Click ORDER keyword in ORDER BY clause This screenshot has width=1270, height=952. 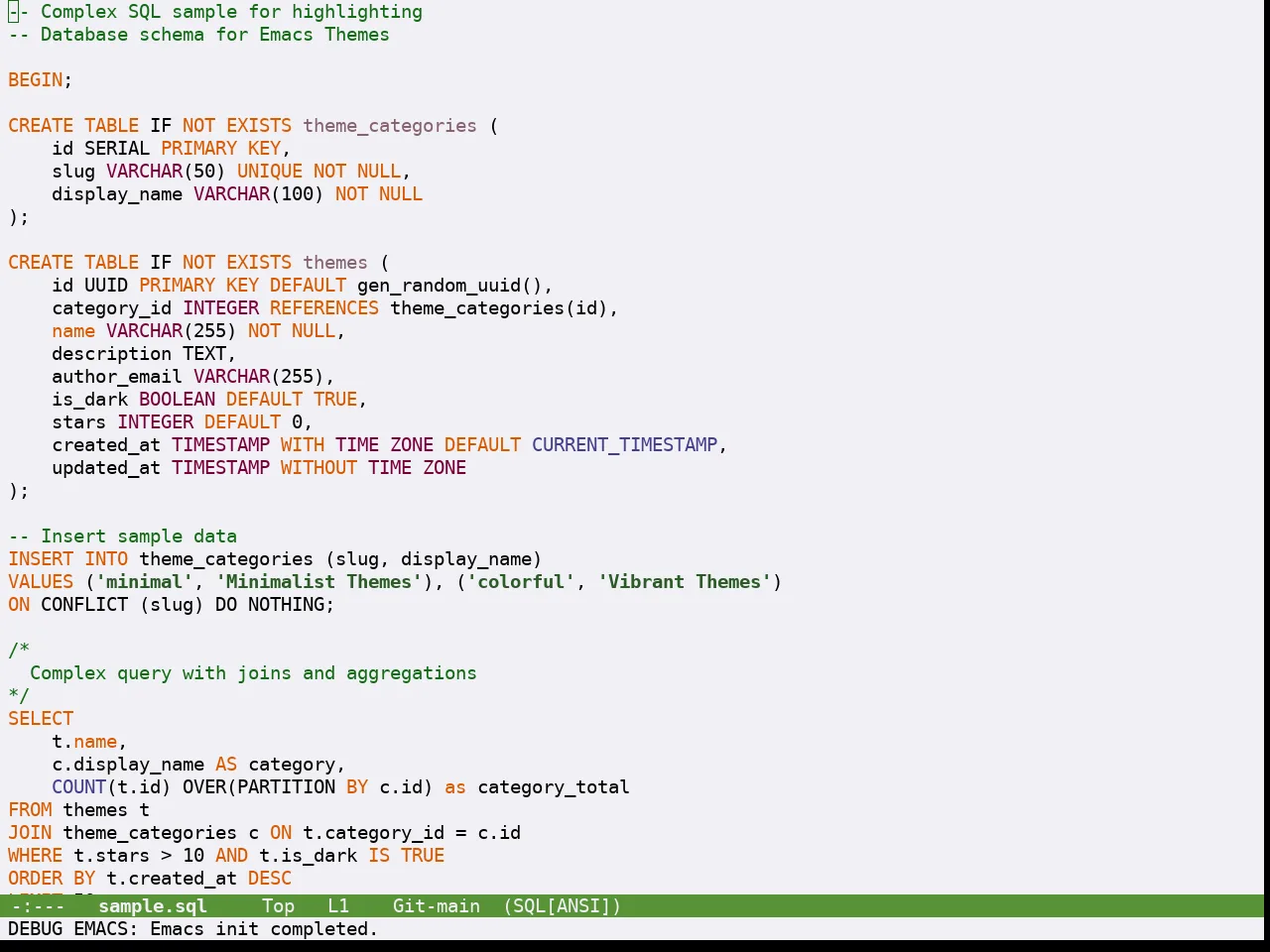(x=36, y=879)
